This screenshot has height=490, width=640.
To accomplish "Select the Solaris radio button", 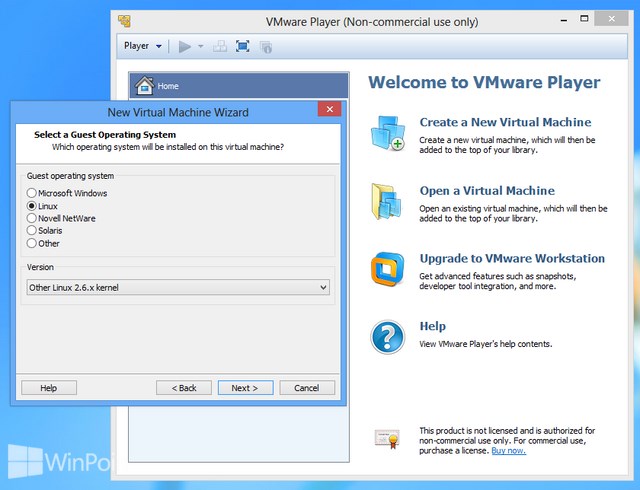I will click(x=31, y=230).
